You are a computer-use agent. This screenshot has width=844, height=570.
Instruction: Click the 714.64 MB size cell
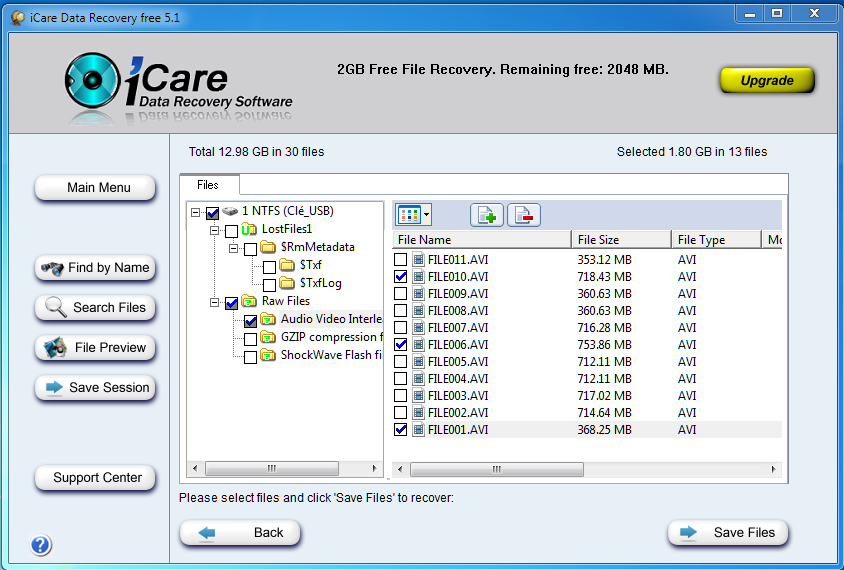click(x=604, y=413)
